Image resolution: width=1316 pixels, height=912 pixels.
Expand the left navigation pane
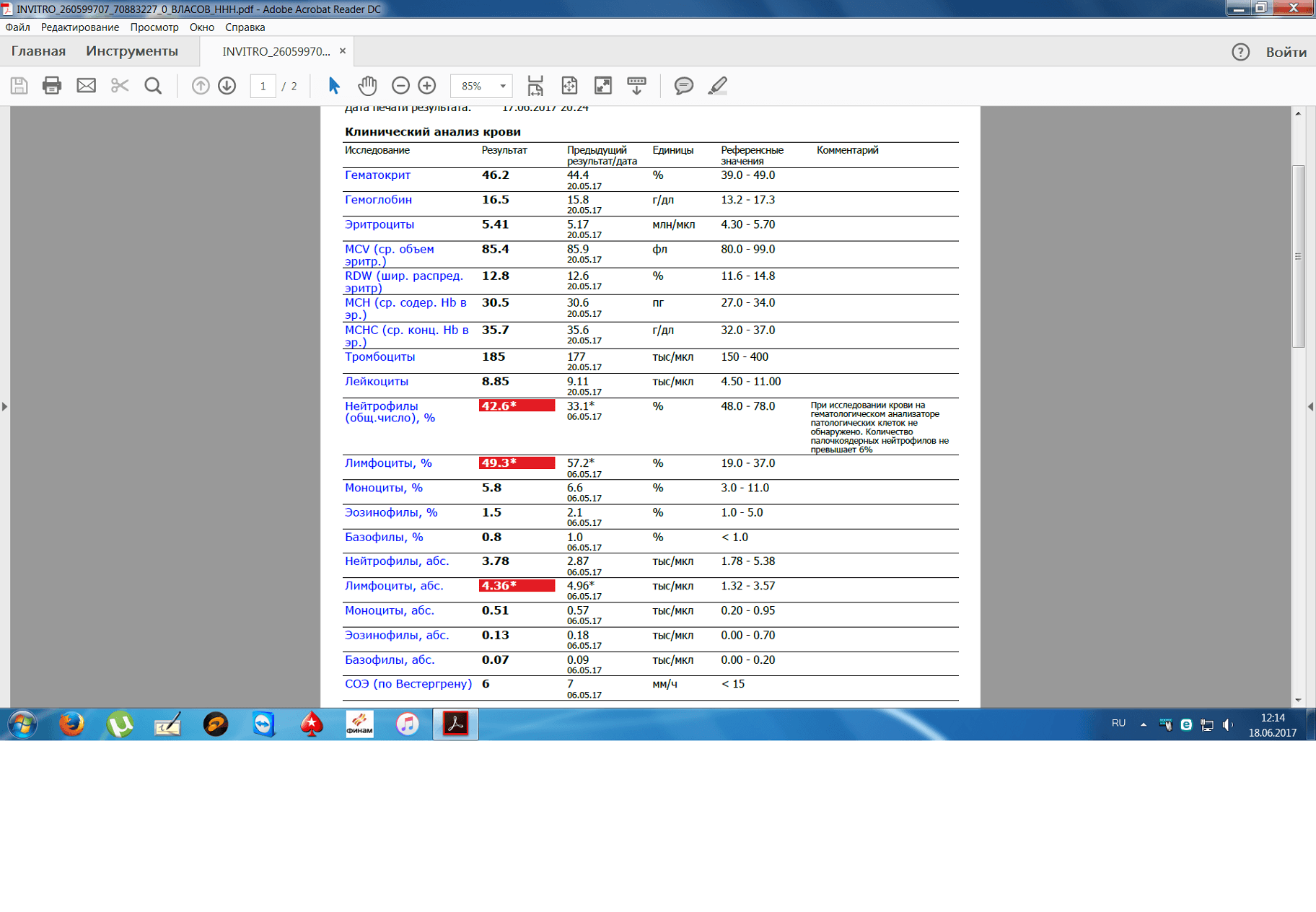[4, 407]
